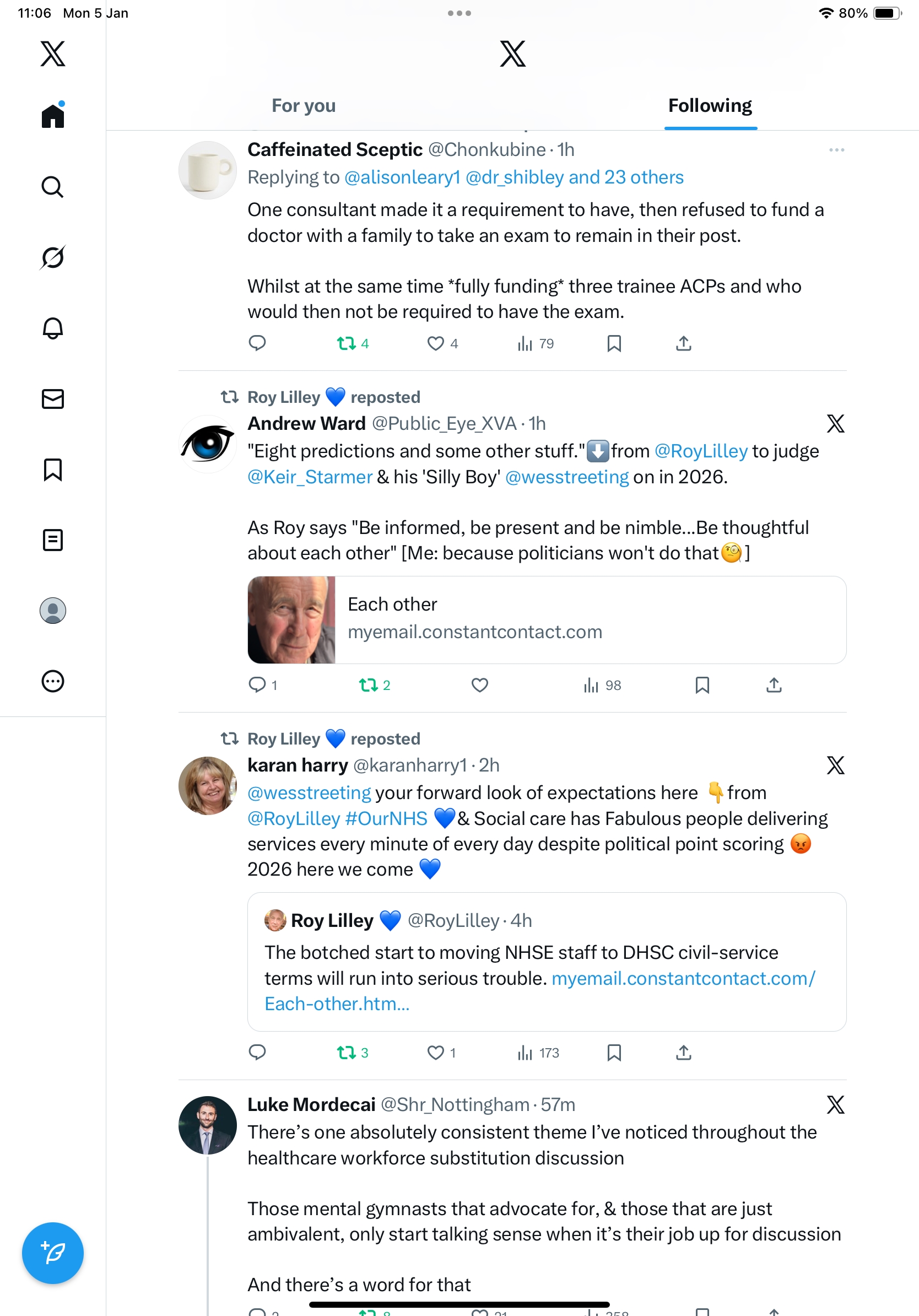Open multitasking dots at top of screen
Viewport: 919px width, 1316px height.
point(459,13)
